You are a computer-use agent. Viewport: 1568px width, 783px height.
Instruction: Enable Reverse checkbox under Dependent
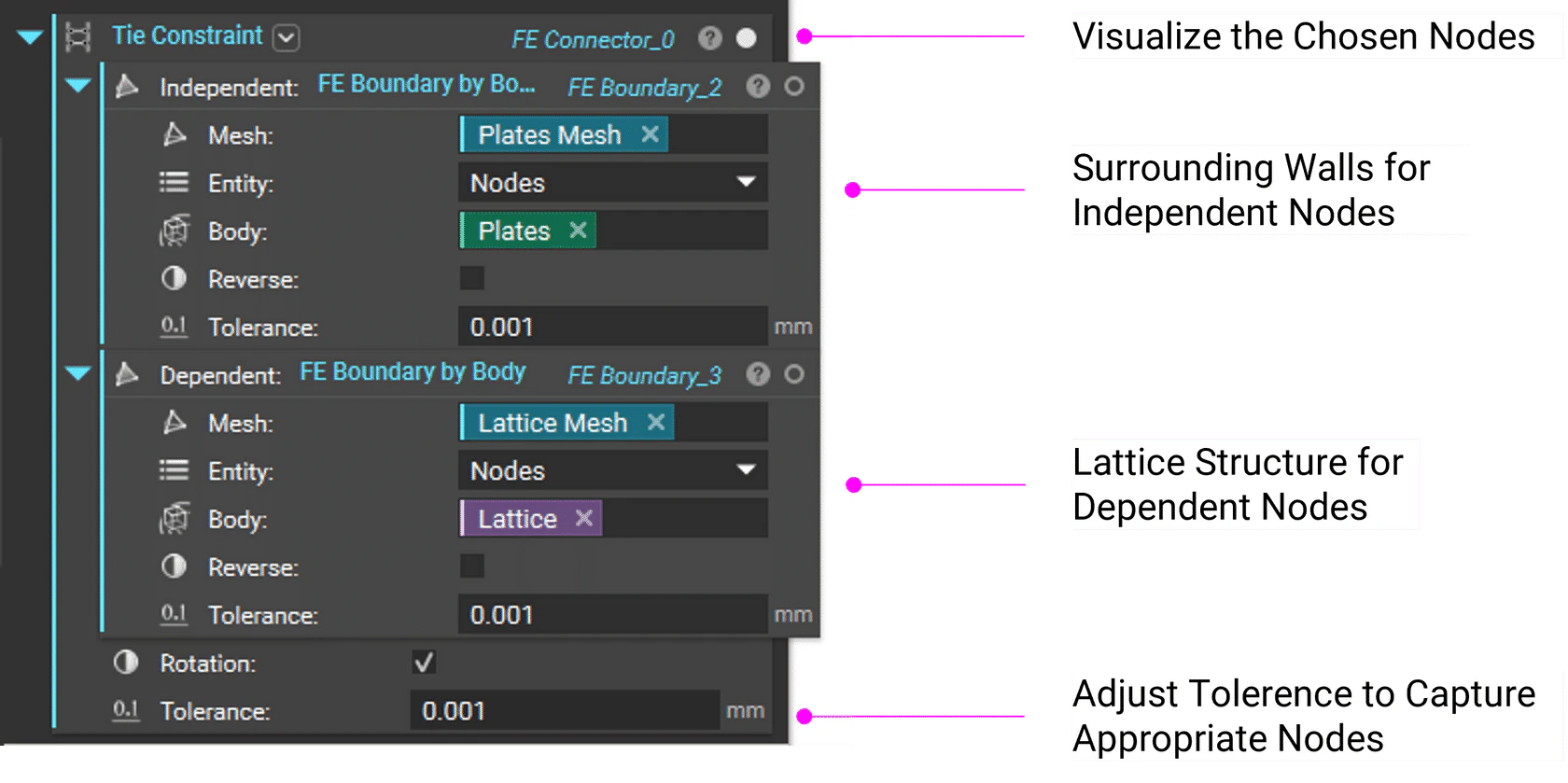pos(472,566)
